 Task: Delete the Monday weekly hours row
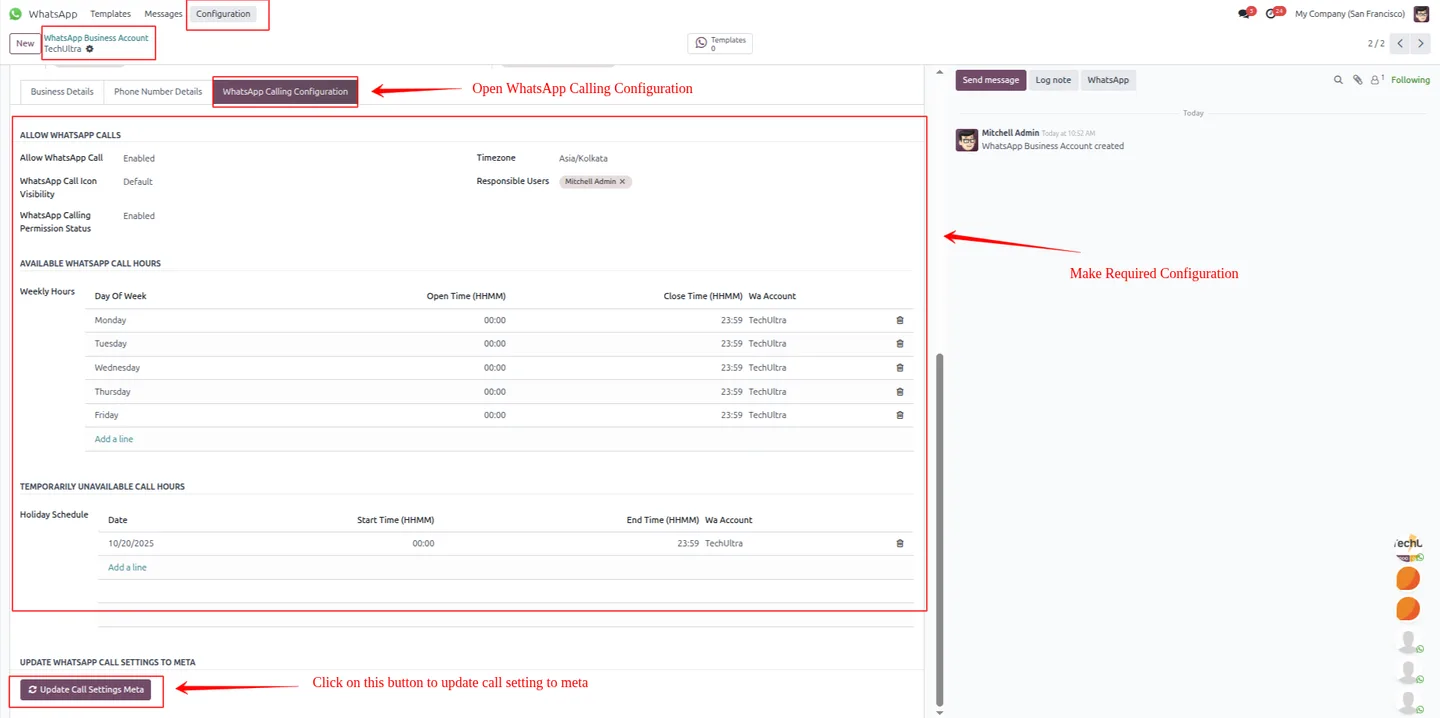point(900,320)
